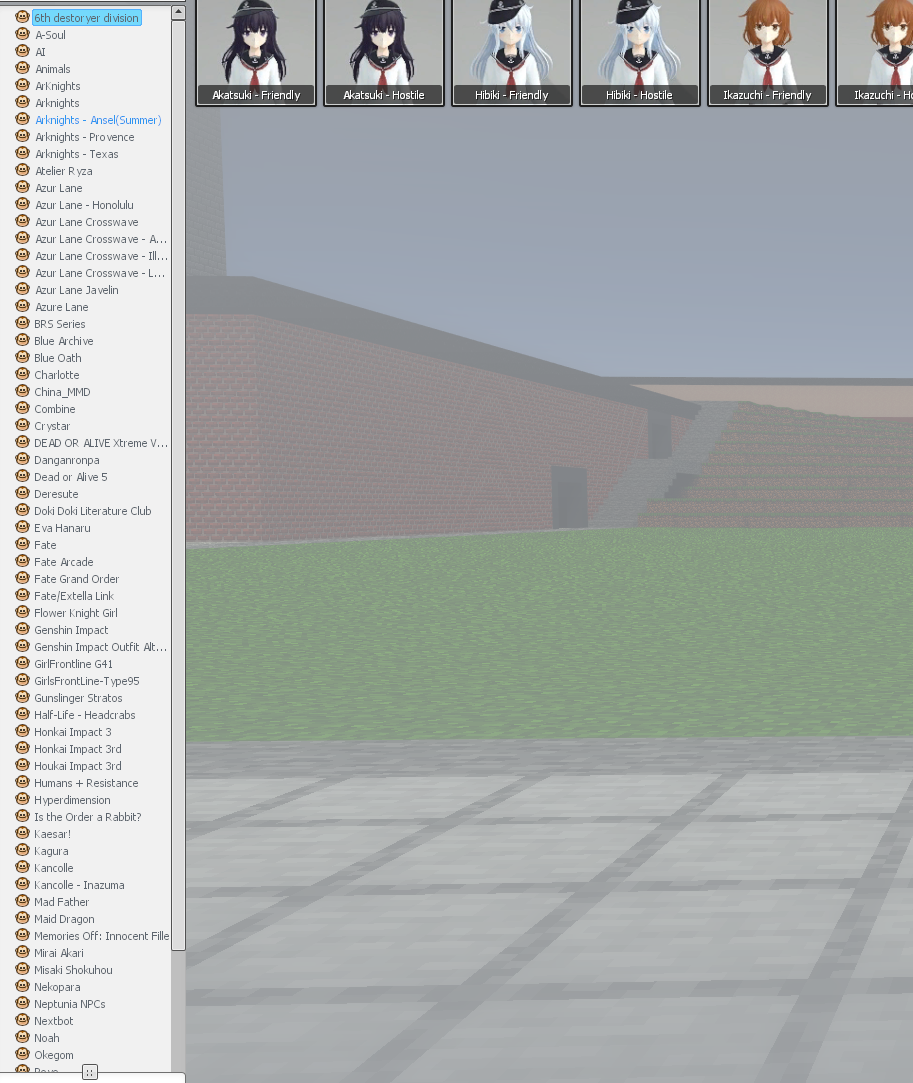The height and width of the screenshot is (1083, 913).
Task: Select the monkey icon beside AI
Action: pyautogui.click(x=23, y=51)
